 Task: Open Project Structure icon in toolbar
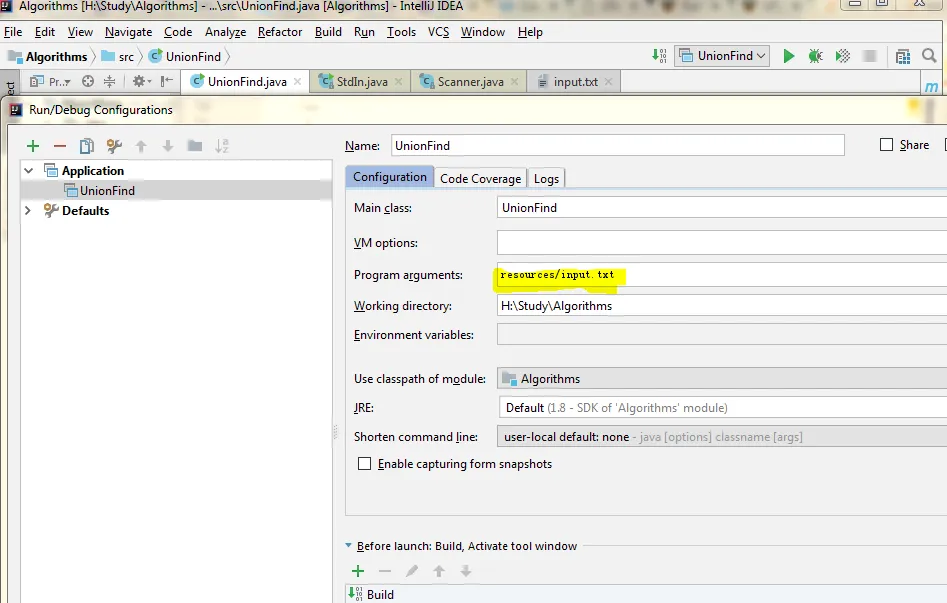(903, 56)
